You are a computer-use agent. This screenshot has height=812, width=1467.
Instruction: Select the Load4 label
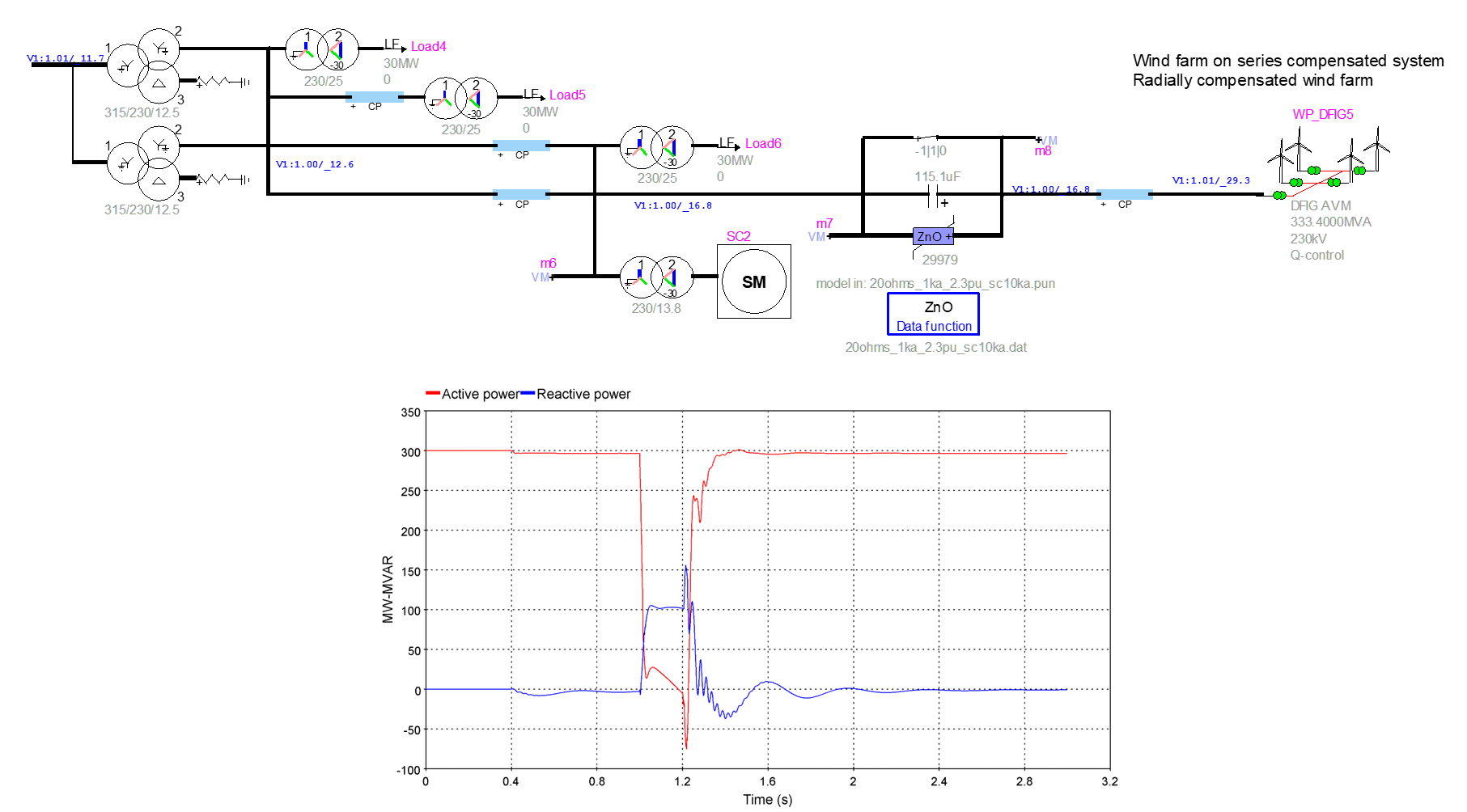(428, 47)
